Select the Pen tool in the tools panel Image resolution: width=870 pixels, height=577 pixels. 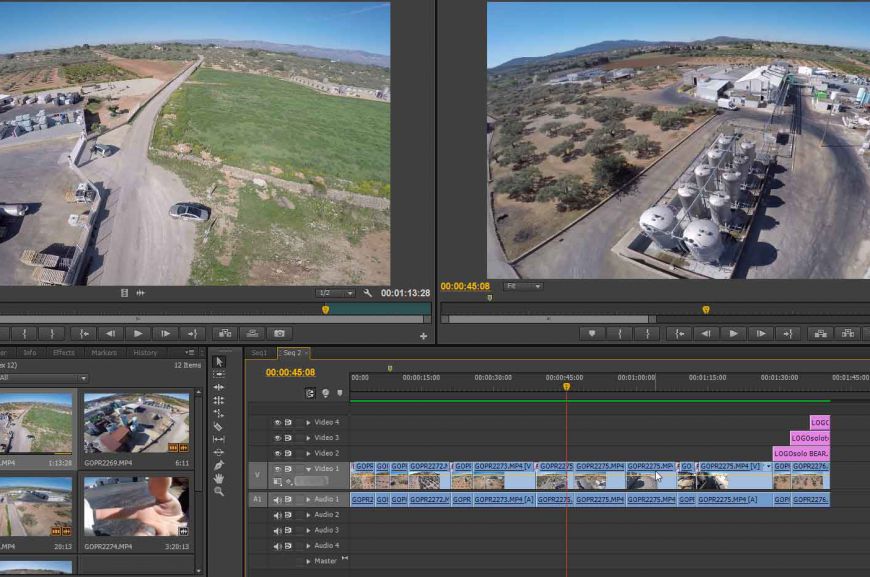pos(219,465)
